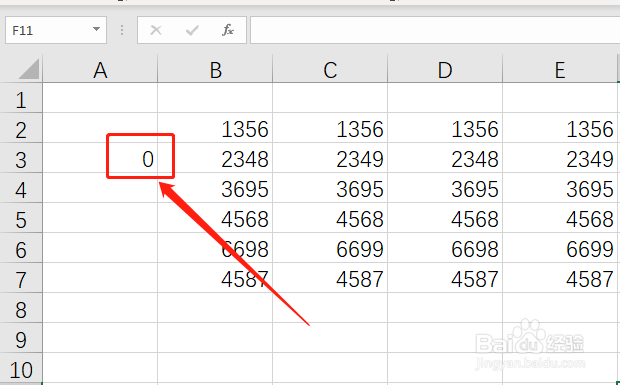Viewport: 620px width, 385px height.
Task: Select cell D2 with 1356
Action: pyautogui.click(x=445, y=128)
